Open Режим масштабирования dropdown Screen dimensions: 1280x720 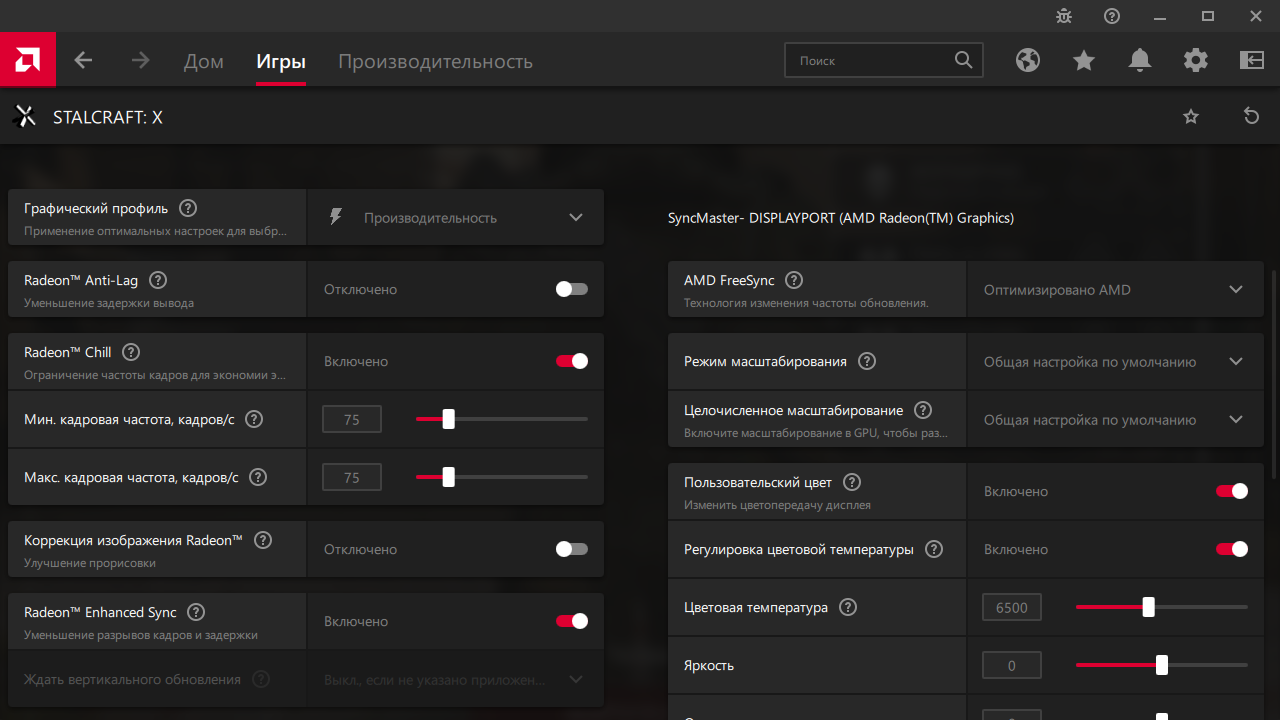[x=1116, y=361]
